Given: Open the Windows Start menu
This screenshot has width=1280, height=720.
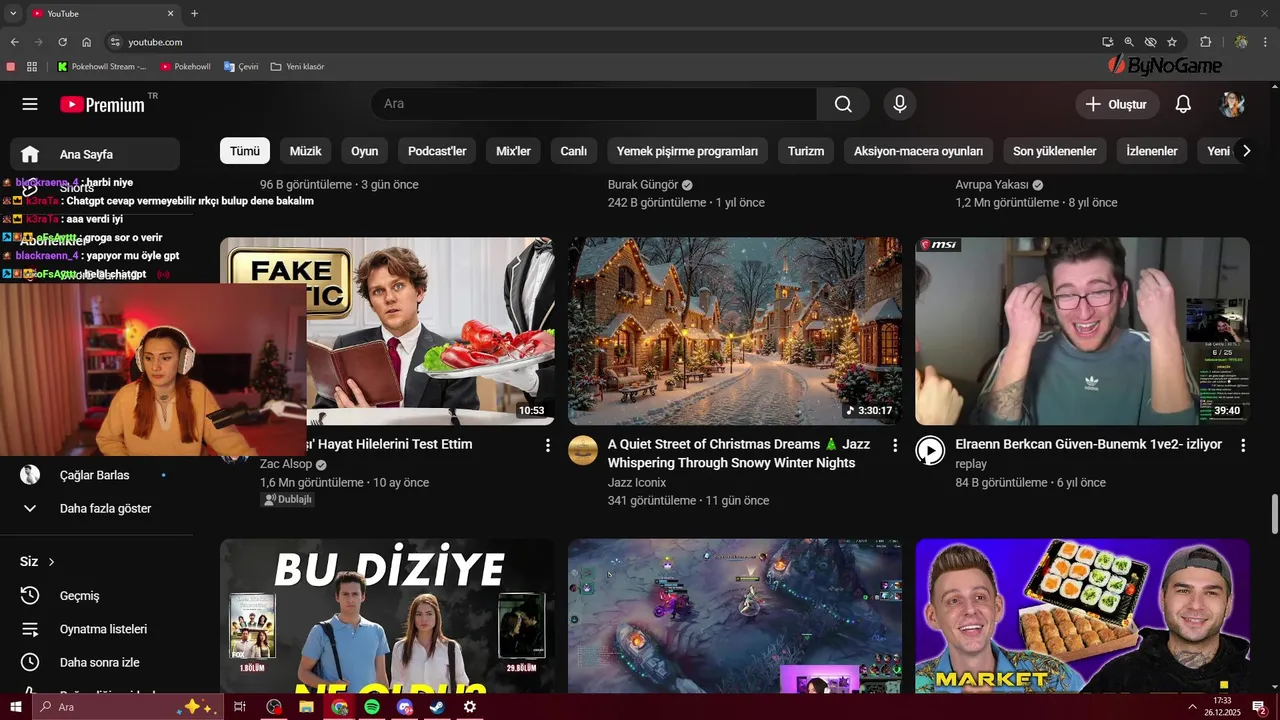Looking at the screenshot, I should 15,707.
